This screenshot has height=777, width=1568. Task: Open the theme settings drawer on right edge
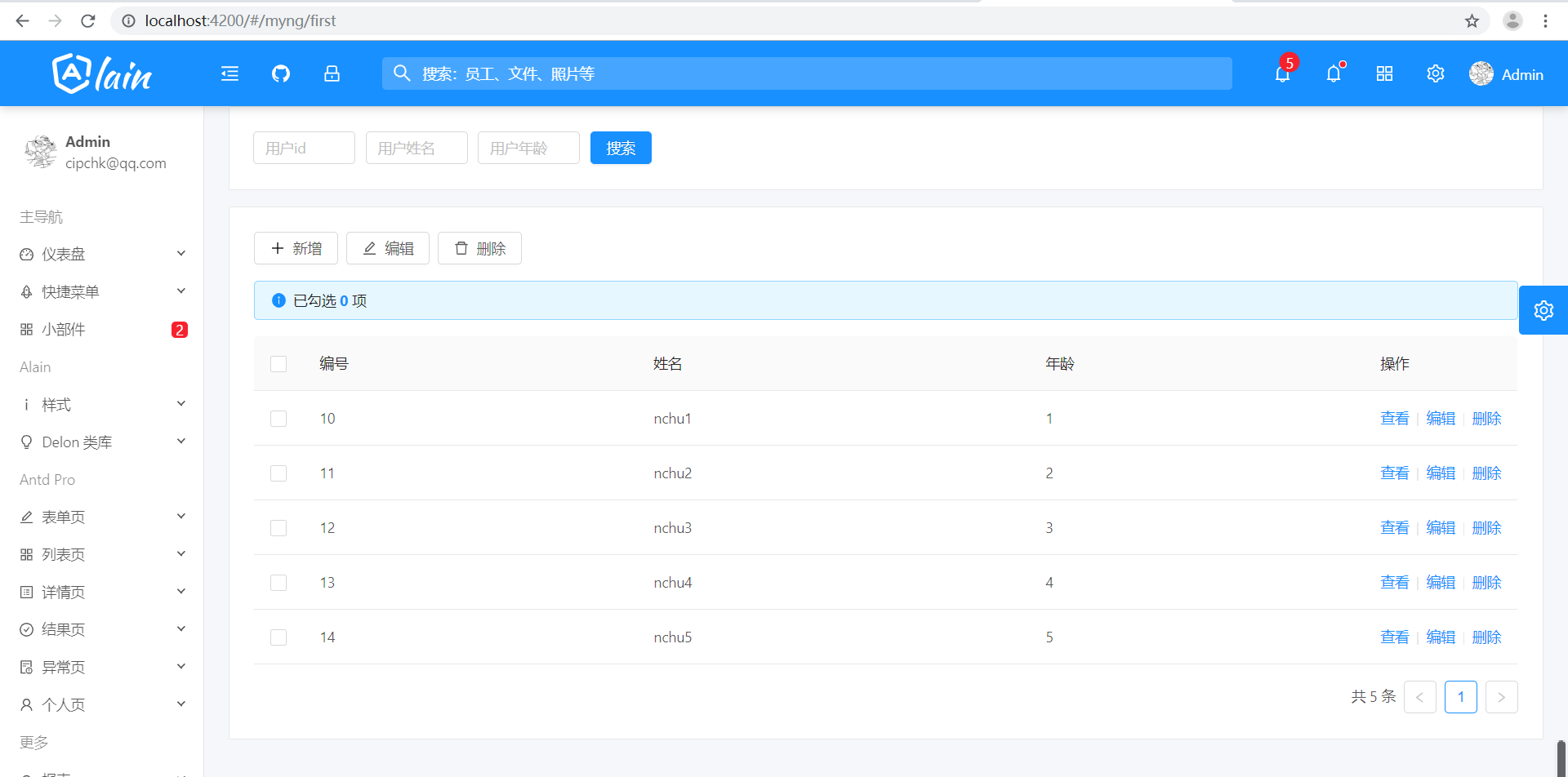1543,310
